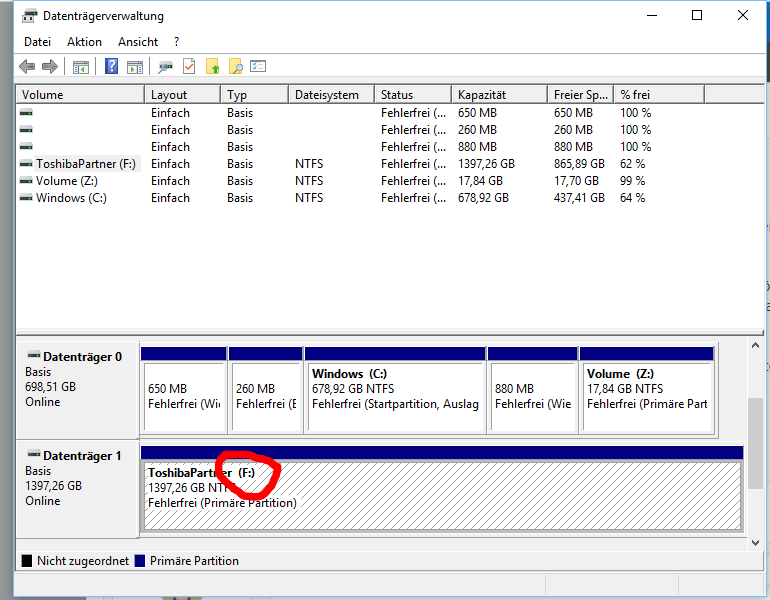Click the drive icon next to ToshibaPartner (F:)

tap(26, 164)
